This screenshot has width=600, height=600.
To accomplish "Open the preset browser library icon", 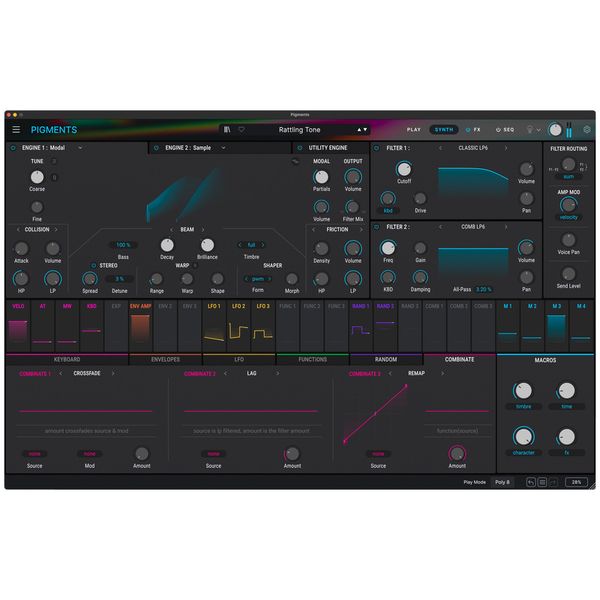I will click(x=227, y=130).
